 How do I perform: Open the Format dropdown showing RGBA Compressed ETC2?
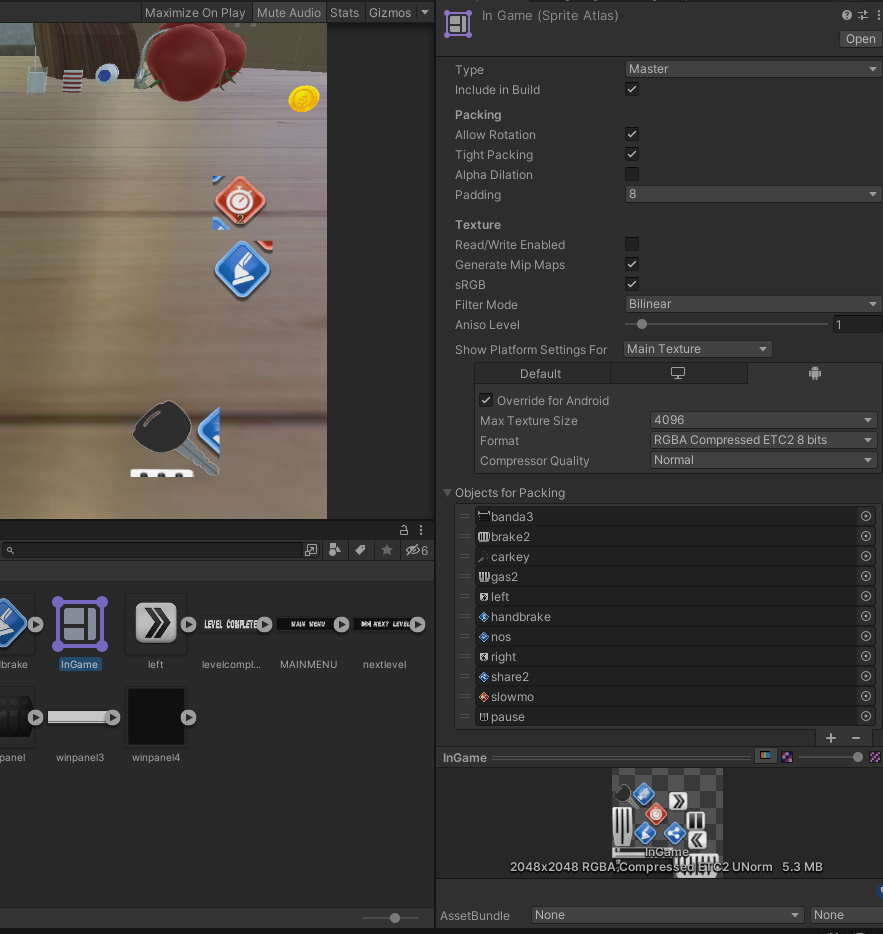coord(762,440)
